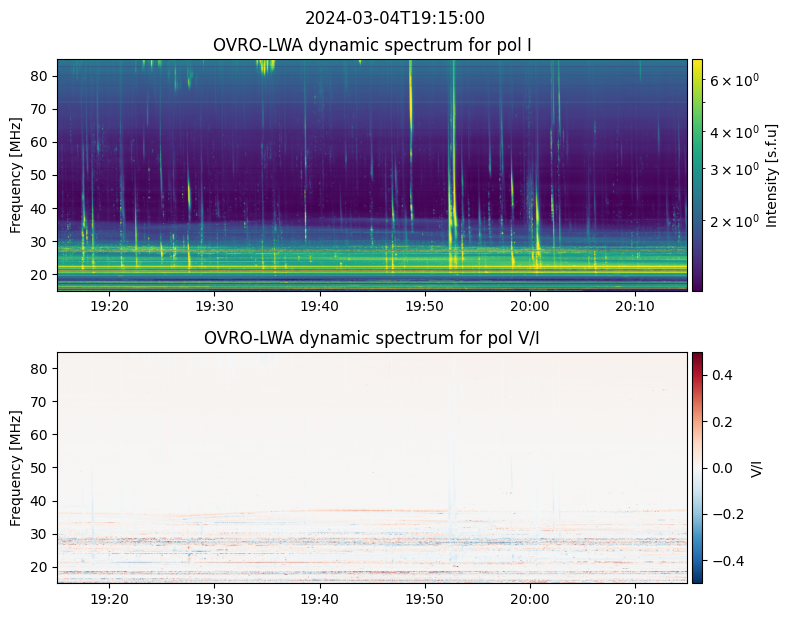Click the lower plot's "Frequency [MHz]" label
The height and width of the screenshot is (617, 789).
[16, 467]
